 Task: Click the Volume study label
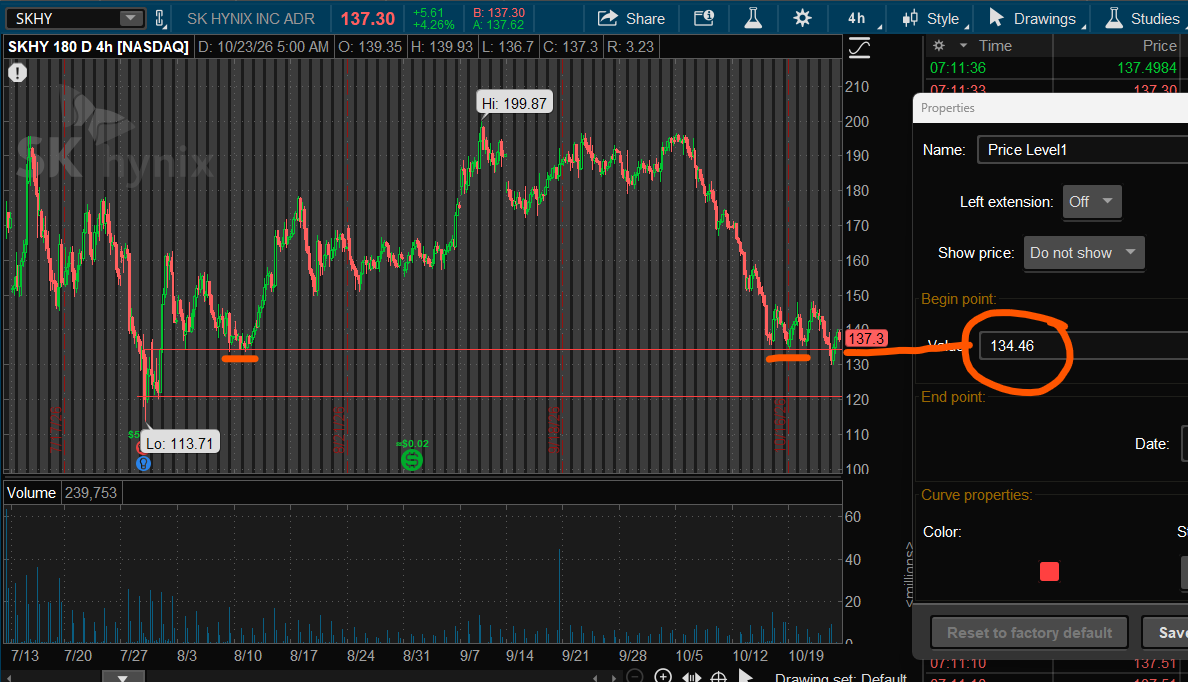tap(31, 493)
